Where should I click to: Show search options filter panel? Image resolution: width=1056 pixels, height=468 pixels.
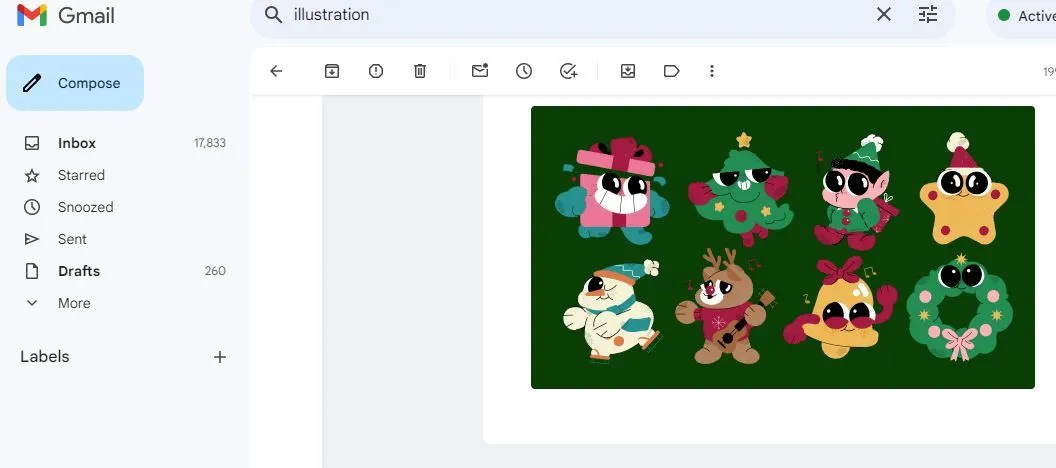click(928, 15)
